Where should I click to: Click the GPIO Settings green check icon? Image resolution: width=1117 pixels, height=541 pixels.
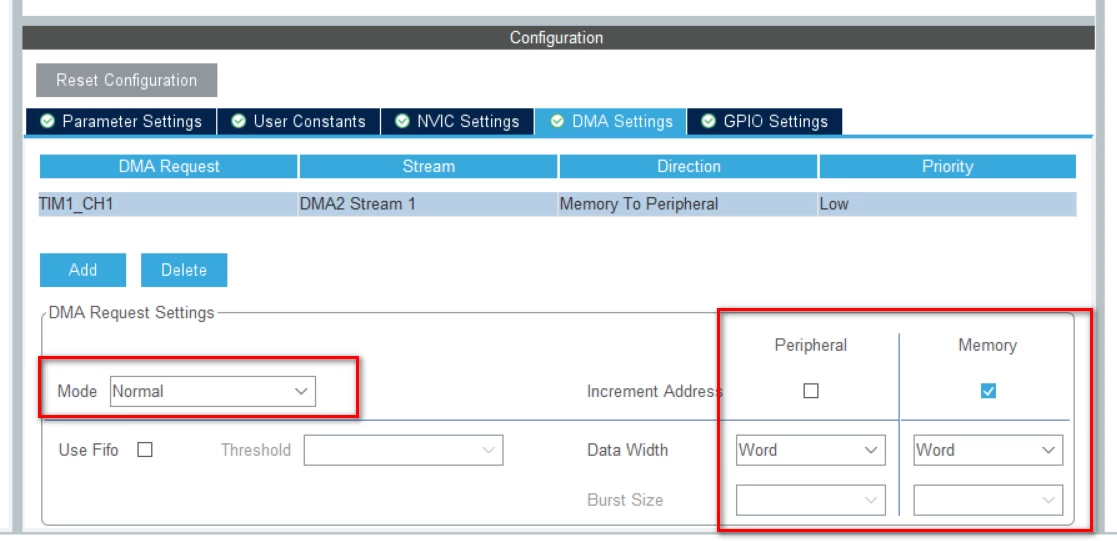pyautogui.click(x=709, y=121)
